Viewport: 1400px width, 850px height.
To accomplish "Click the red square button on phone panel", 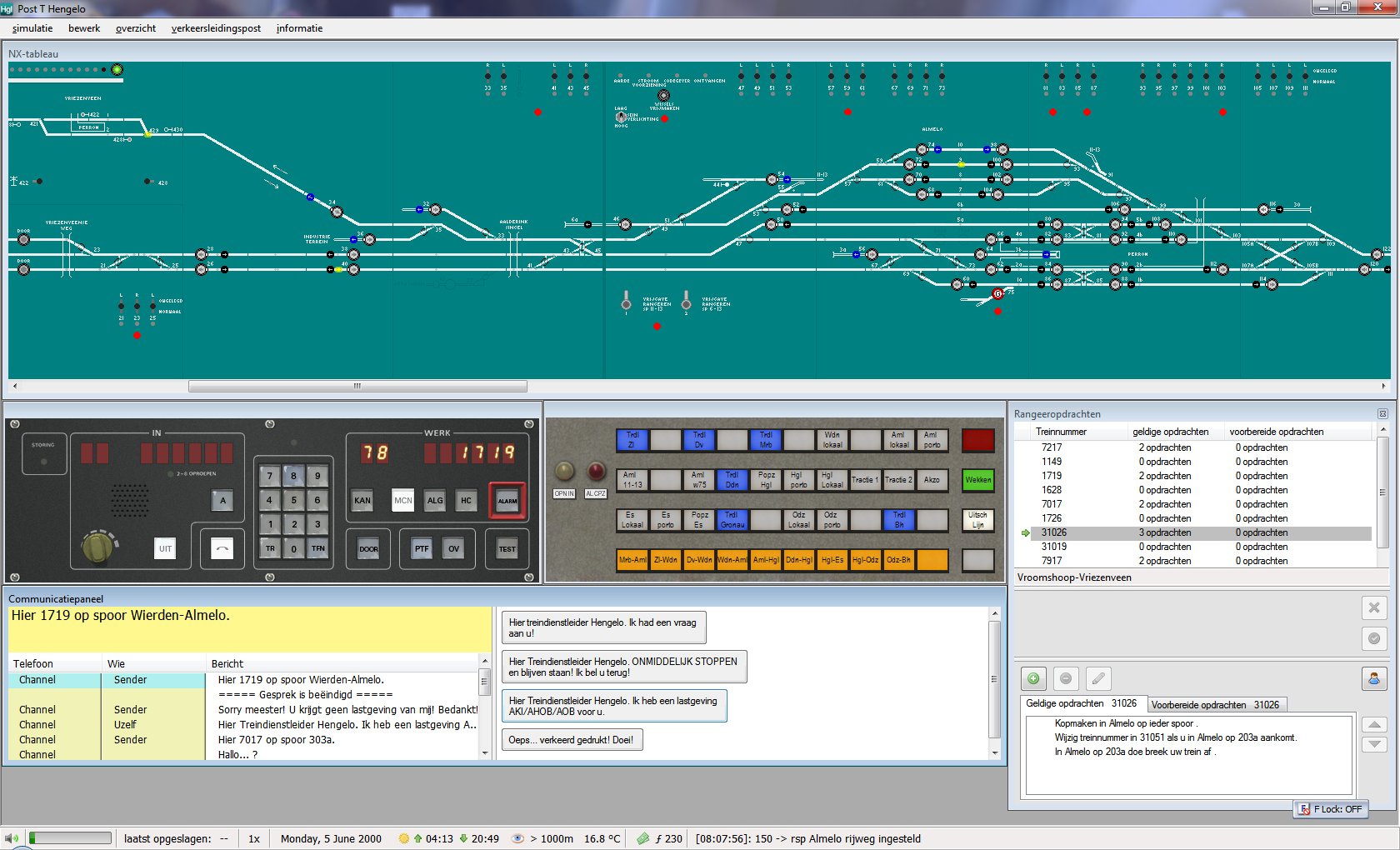I will 978,439.
